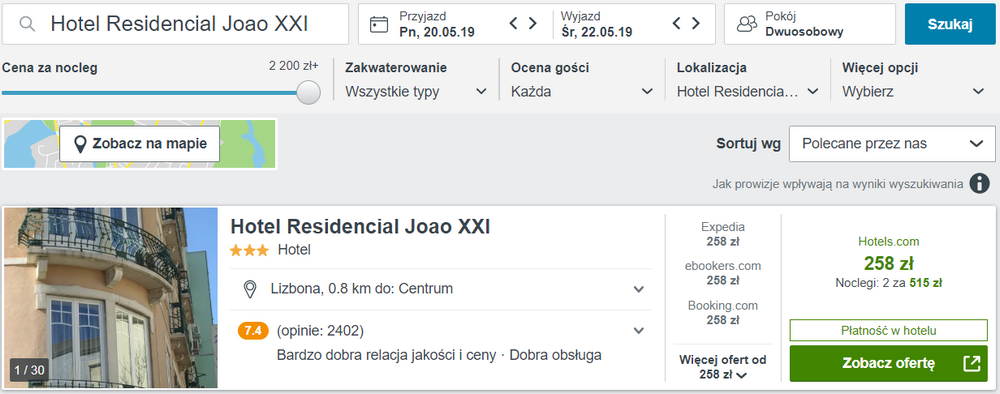Click the Hotels.com 258 zł price
1000x394 pixels.
coord(888,263)
